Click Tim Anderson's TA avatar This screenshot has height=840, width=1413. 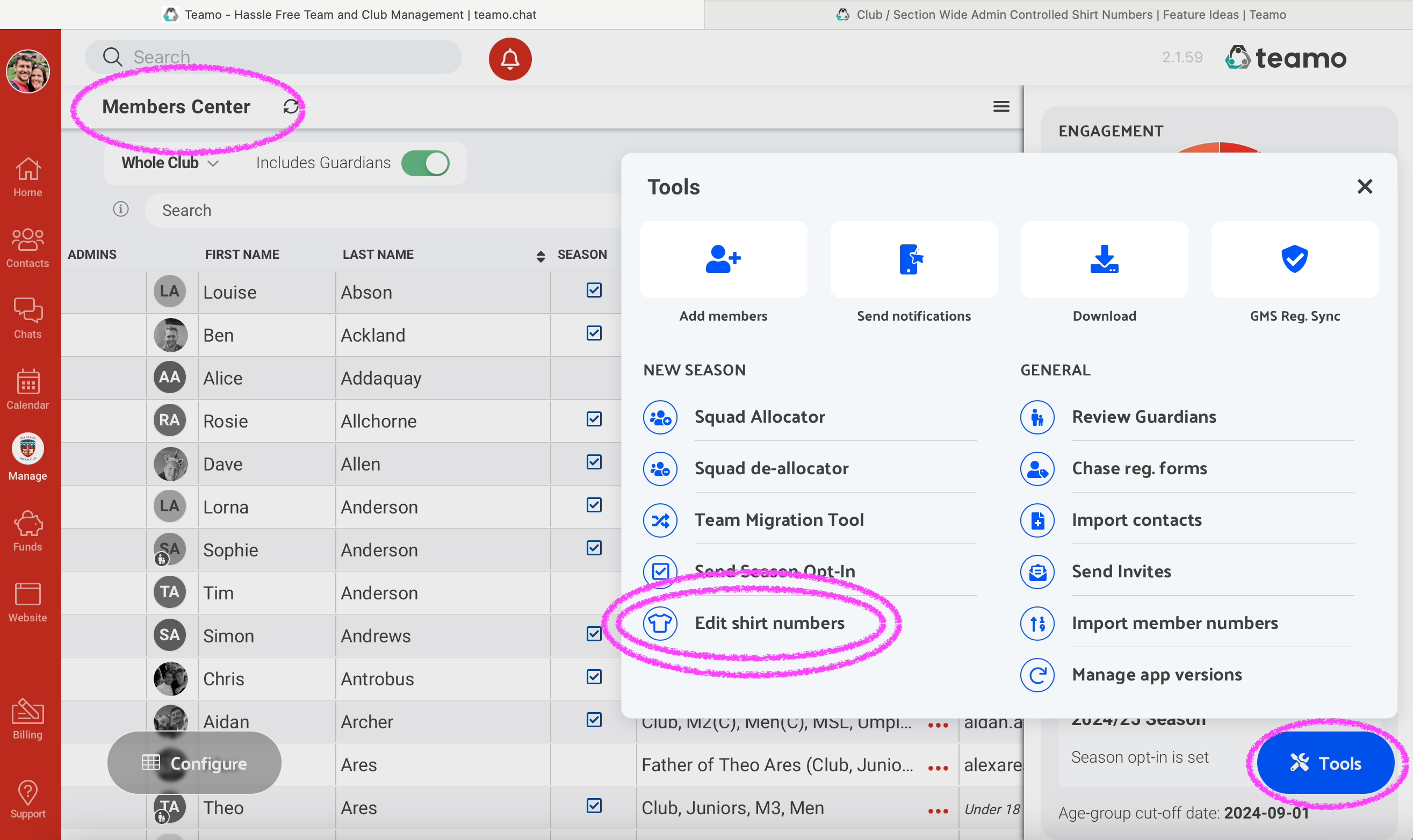pyautogui.click(x=170, y=592)
